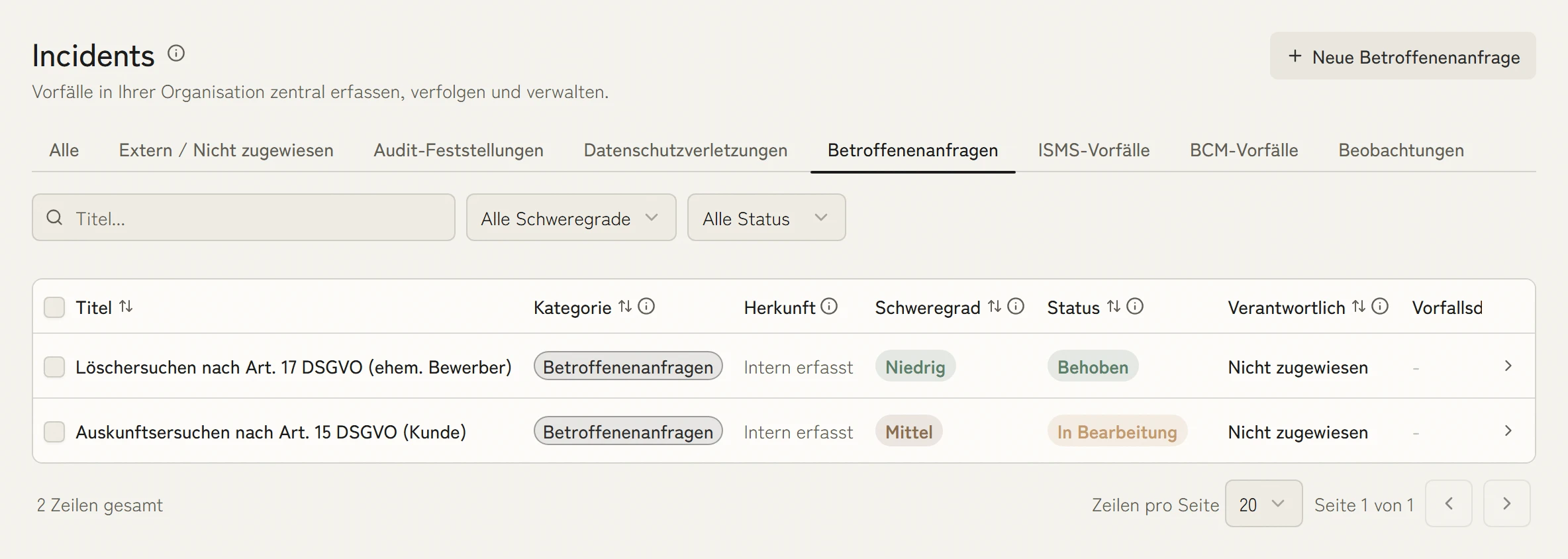This screenshot has height=559, width=1568.
Task: Open the rows-per-page dropdown showing 20
Action: click(x=1264, y=504)
